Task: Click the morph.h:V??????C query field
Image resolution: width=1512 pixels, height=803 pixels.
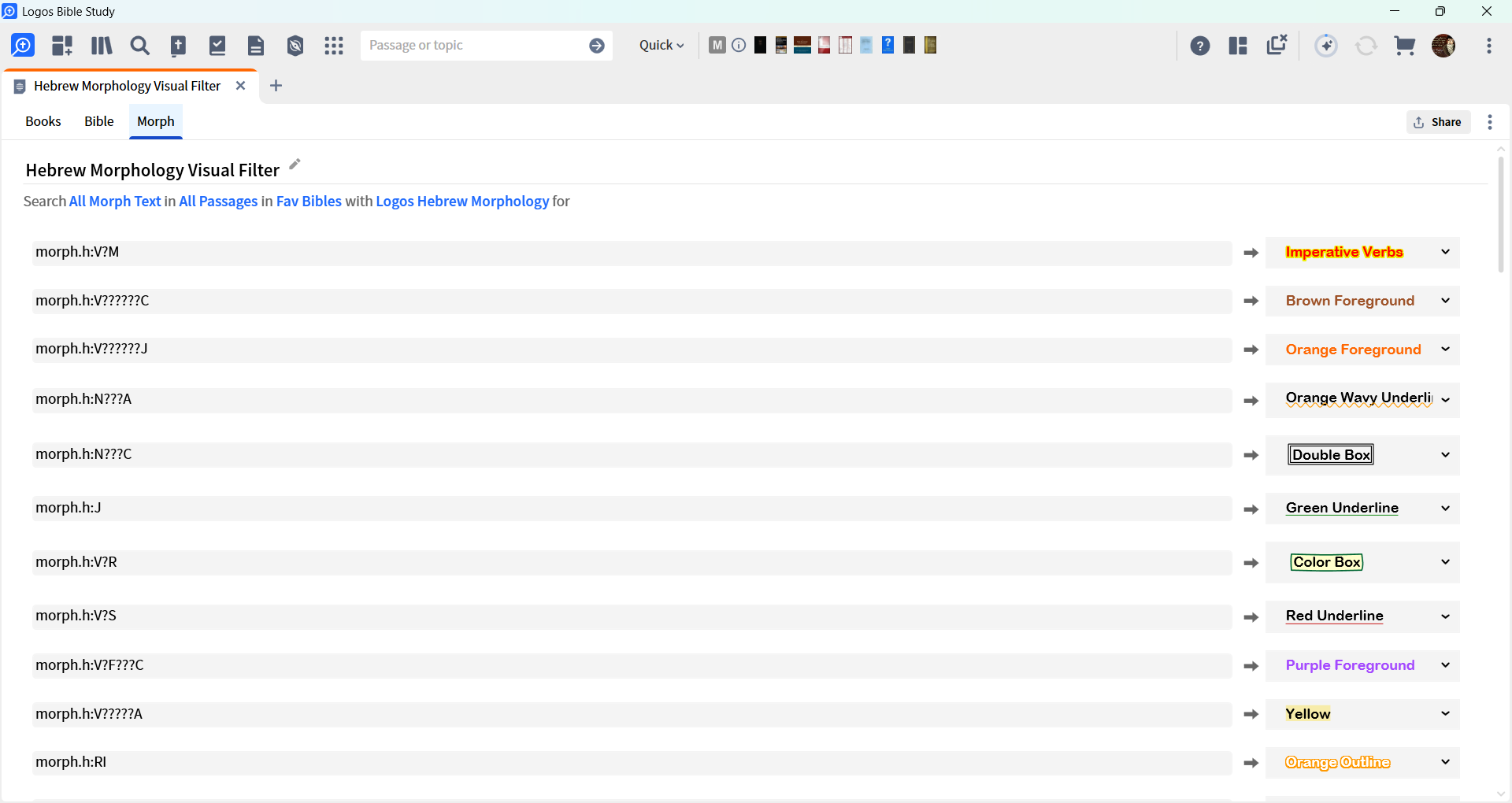Action: [632, 301]
